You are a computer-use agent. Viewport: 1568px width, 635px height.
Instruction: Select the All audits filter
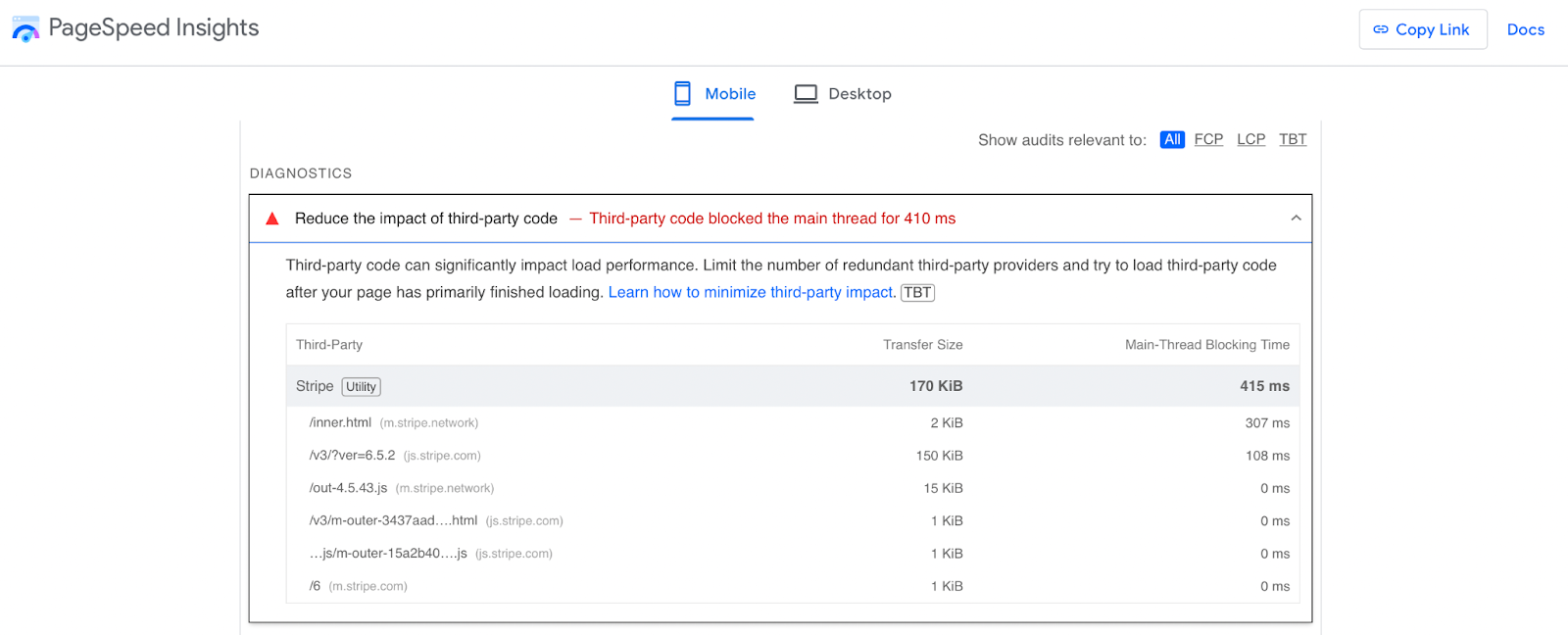pos(1172,139)
